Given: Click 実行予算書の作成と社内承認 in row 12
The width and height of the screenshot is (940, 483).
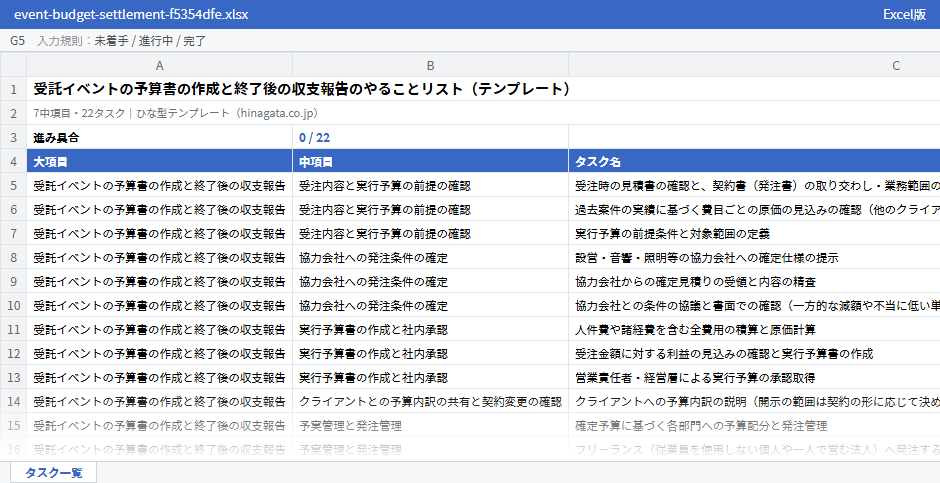Looking at the screenshot, I should (x=430, y=353).
